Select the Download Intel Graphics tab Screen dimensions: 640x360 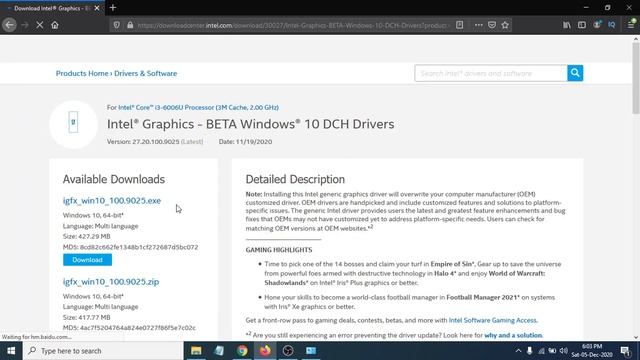click(52, 8)
